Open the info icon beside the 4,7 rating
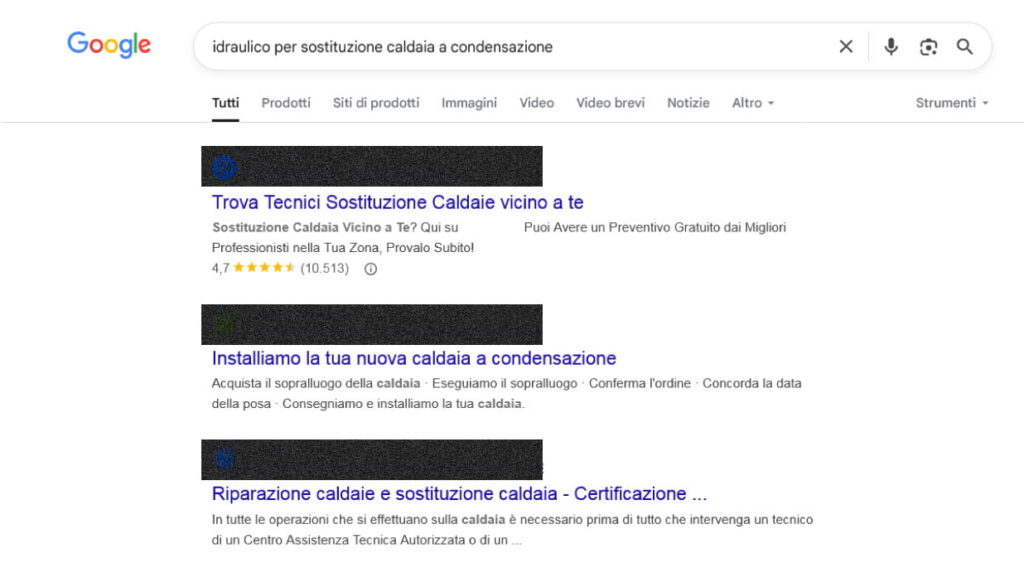The image size is (1024, 568). click(370, 268)
